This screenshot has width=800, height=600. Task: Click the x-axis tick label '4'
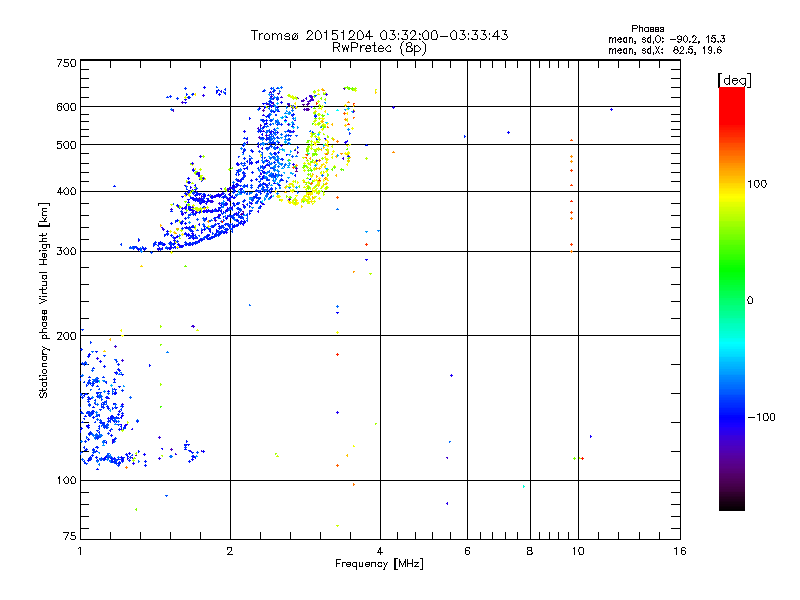click(x=380, y=551)
